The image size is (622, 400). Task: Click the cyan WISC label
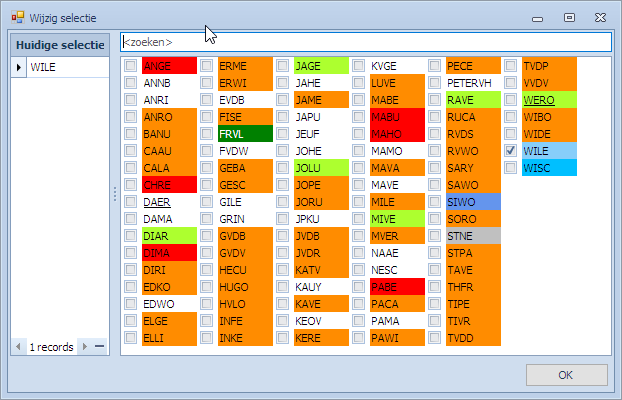click(x=549, y=168)
